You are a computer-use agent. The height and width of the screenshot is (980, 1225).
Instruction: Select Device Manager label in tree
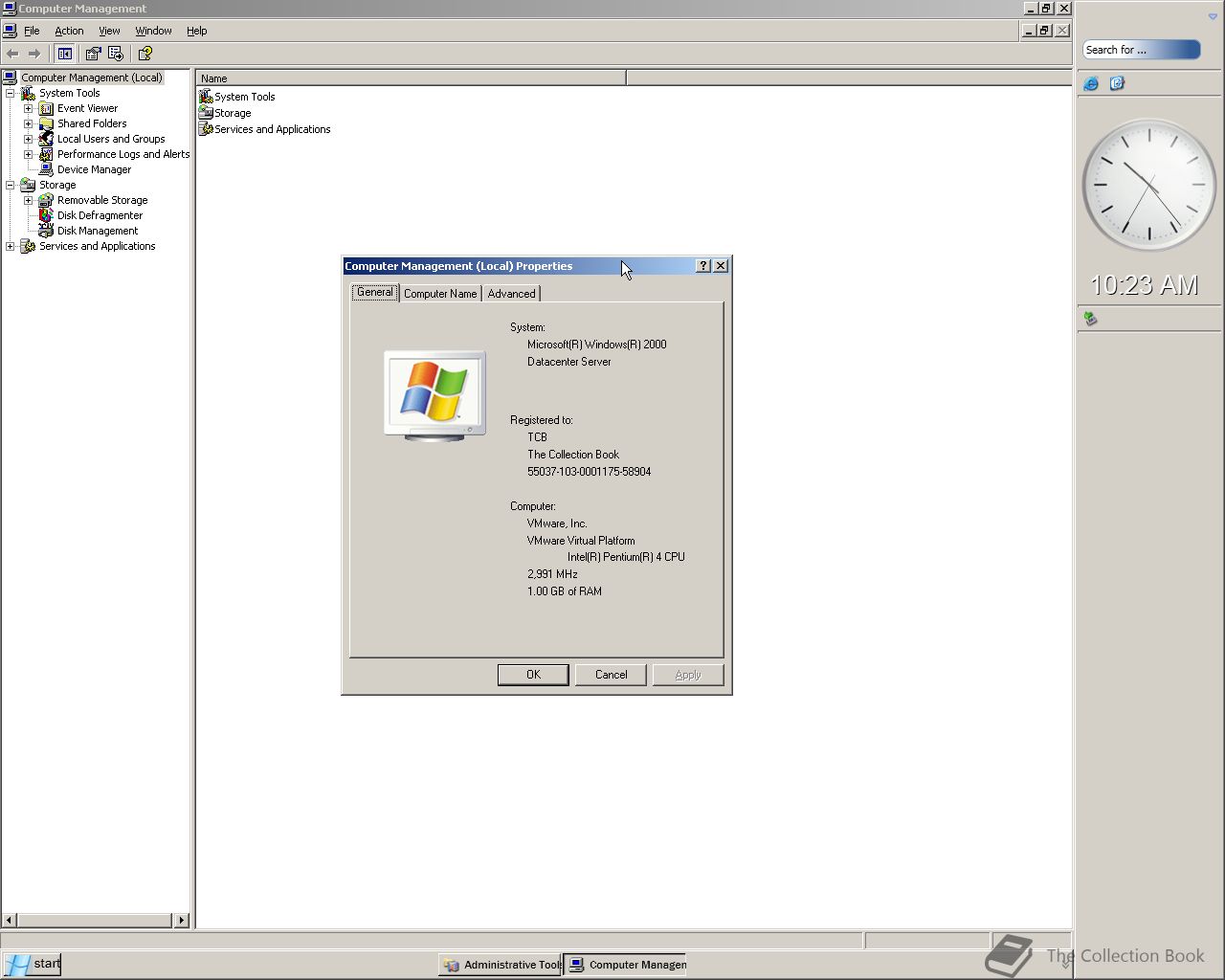[94, 169]
